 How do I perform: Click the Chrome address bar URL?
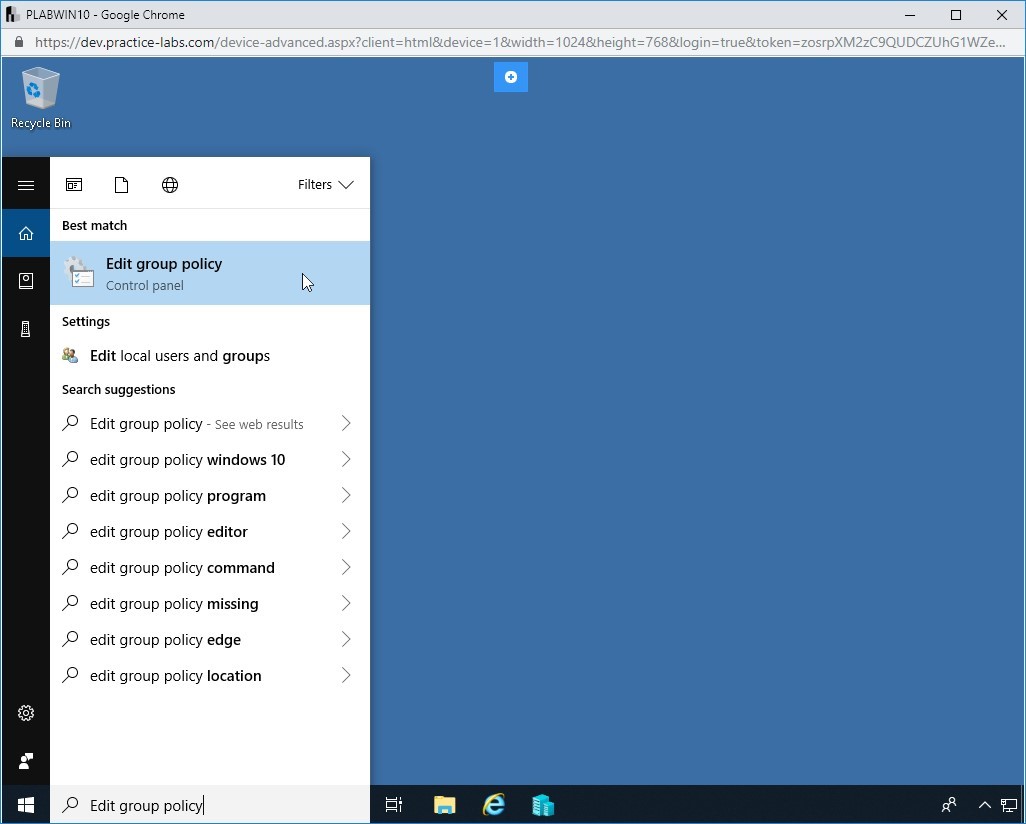coord(520,43)
